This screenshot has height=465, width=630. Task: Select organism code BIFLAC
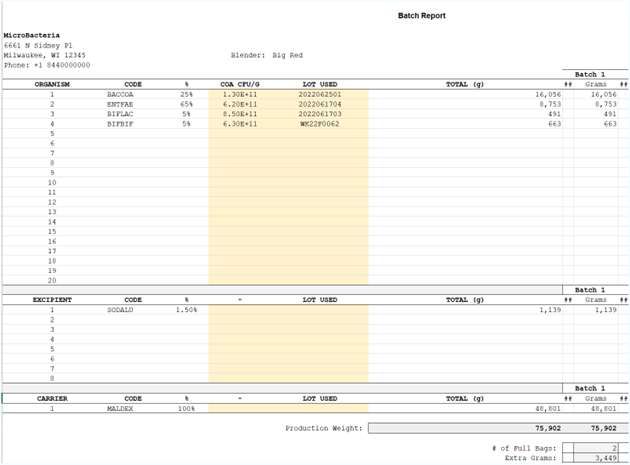tap(120, 114)
